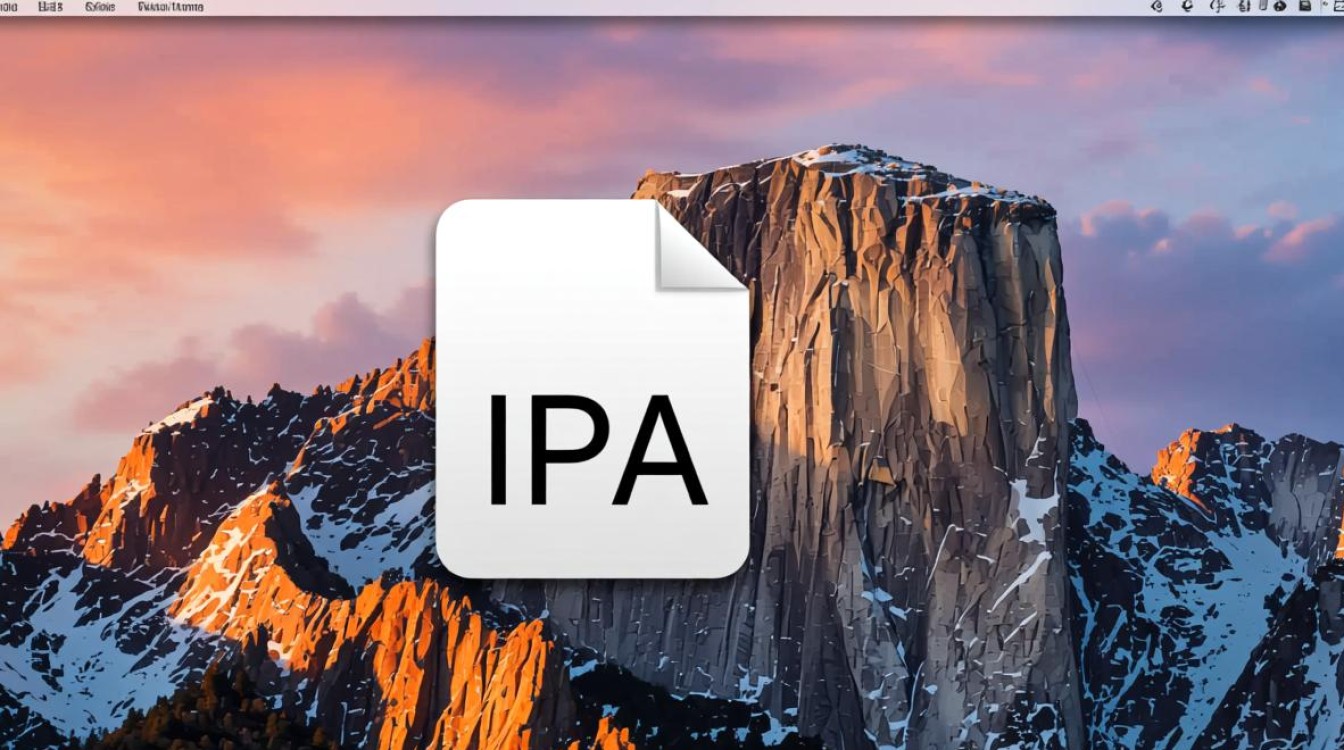Open the dark round status icon in menu bar

(1280, 6)
